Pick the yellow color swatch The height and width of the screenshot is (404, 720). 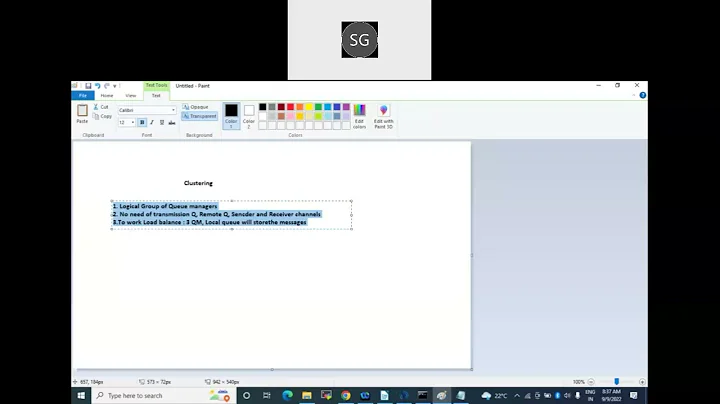309,107
